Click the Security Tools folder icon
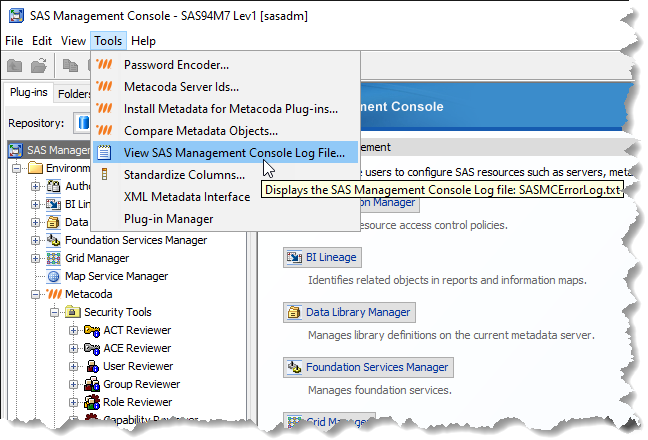This screenshot has height=440, width=648. [72, 312]
